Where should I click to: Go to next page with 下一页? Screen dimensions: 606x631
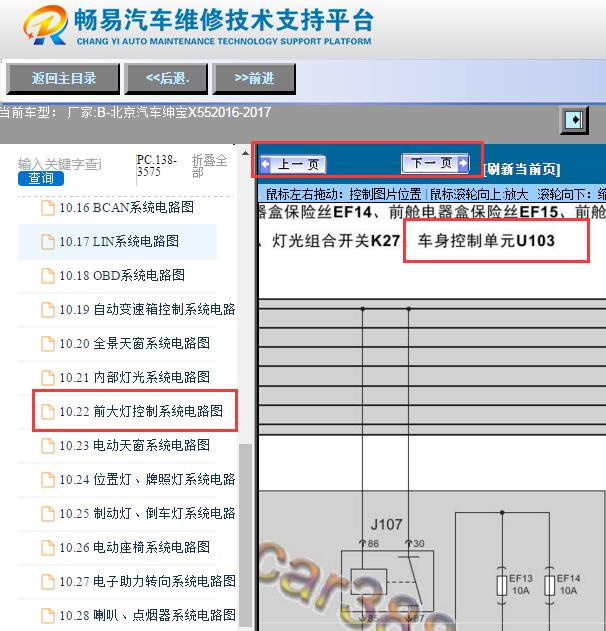435,163
